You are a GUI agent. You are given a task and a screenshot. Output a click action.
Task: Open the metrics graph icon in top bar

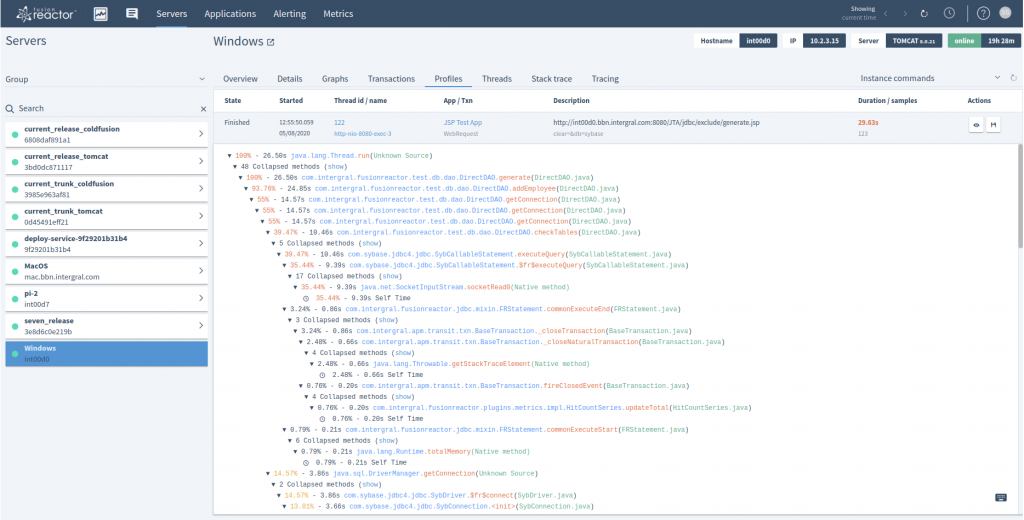(x=101, y=14)
